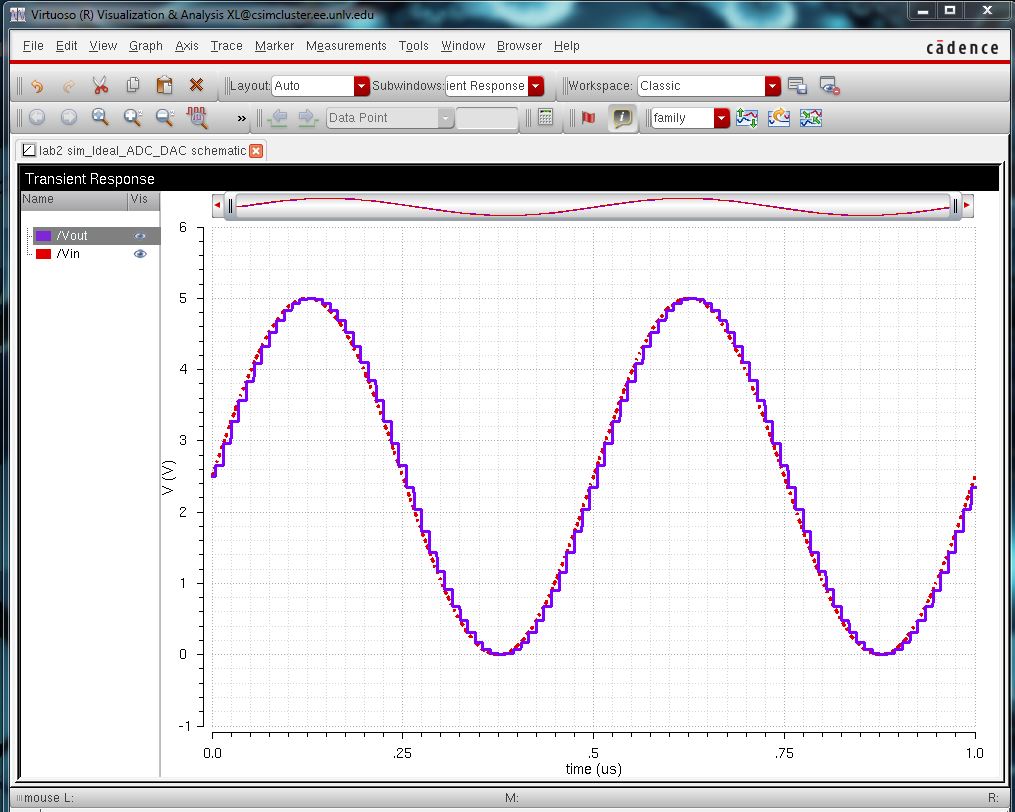
Task: Click the Zoom Out magnifier icon
Action: 165,118
